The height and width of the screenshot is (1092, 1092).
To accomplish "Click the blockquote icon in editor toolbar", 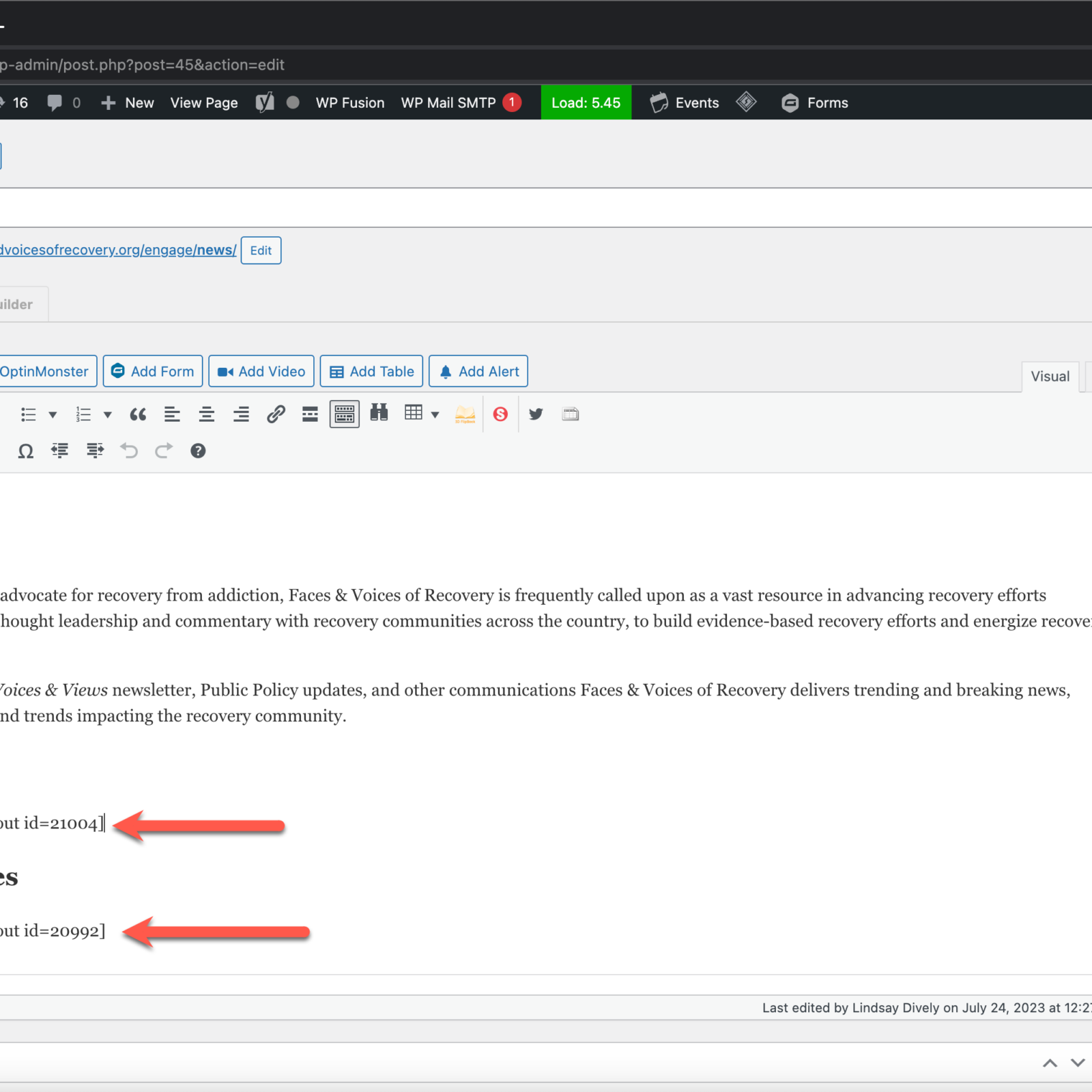I will 138,414.
